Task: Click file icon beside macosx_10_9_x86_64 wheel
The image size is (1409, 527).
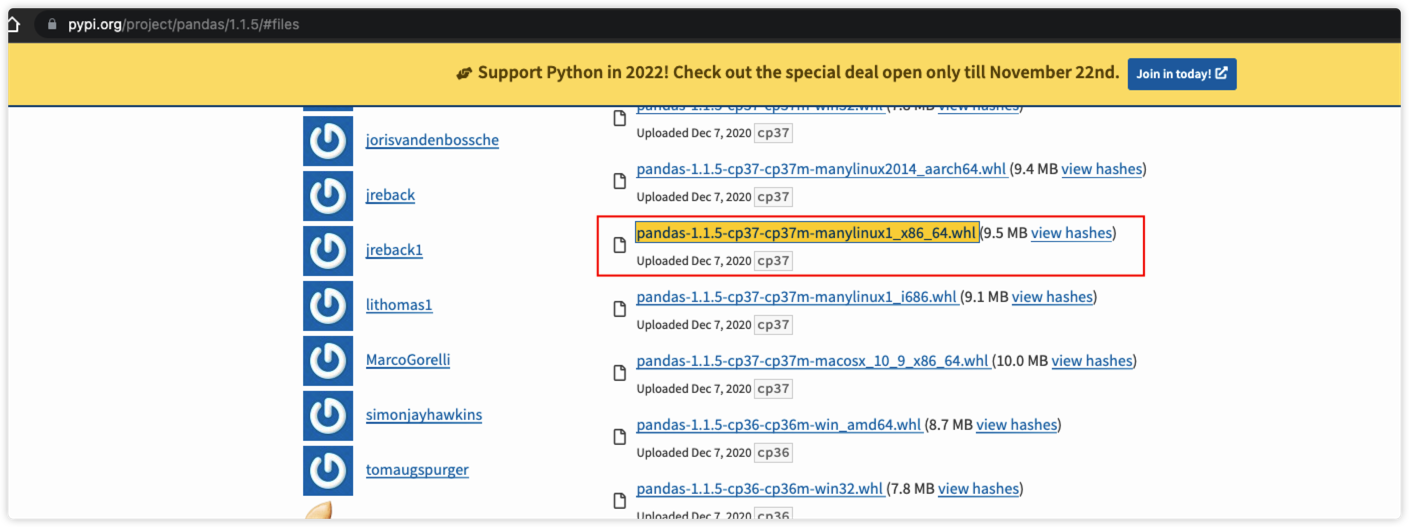Action: 620,373
